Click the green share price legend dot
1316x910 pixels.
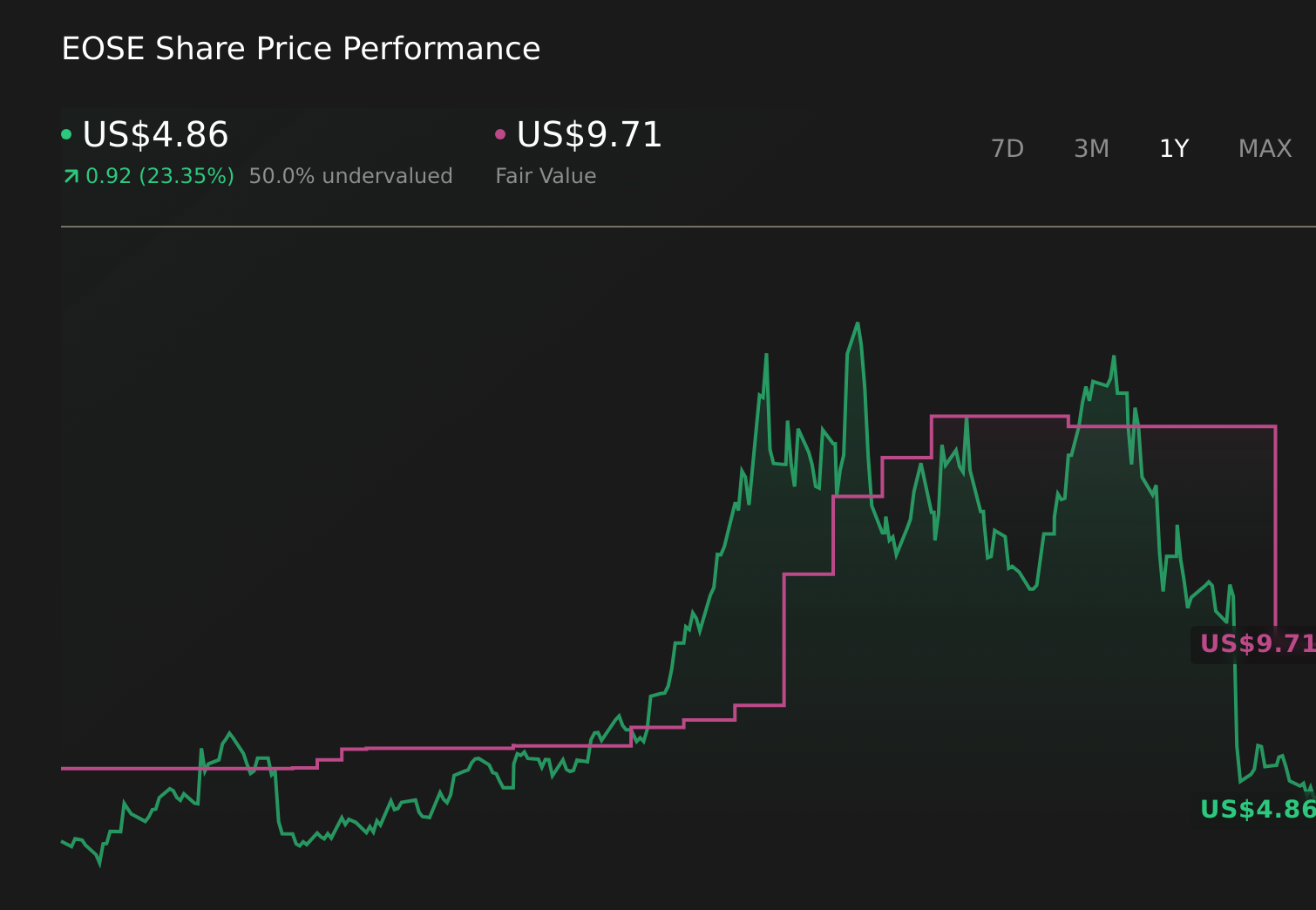click(x=66, y=132)
